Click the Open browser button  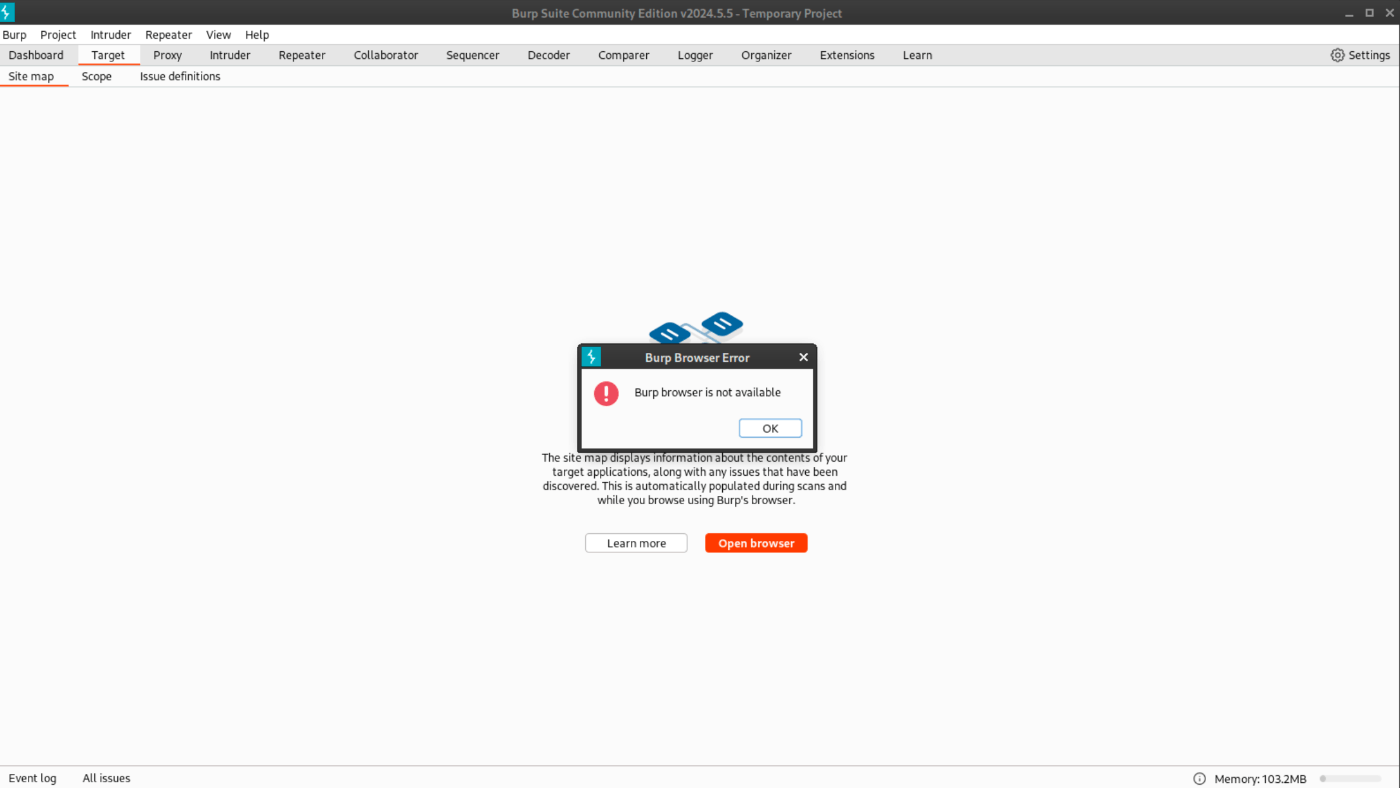pos(756,543)
